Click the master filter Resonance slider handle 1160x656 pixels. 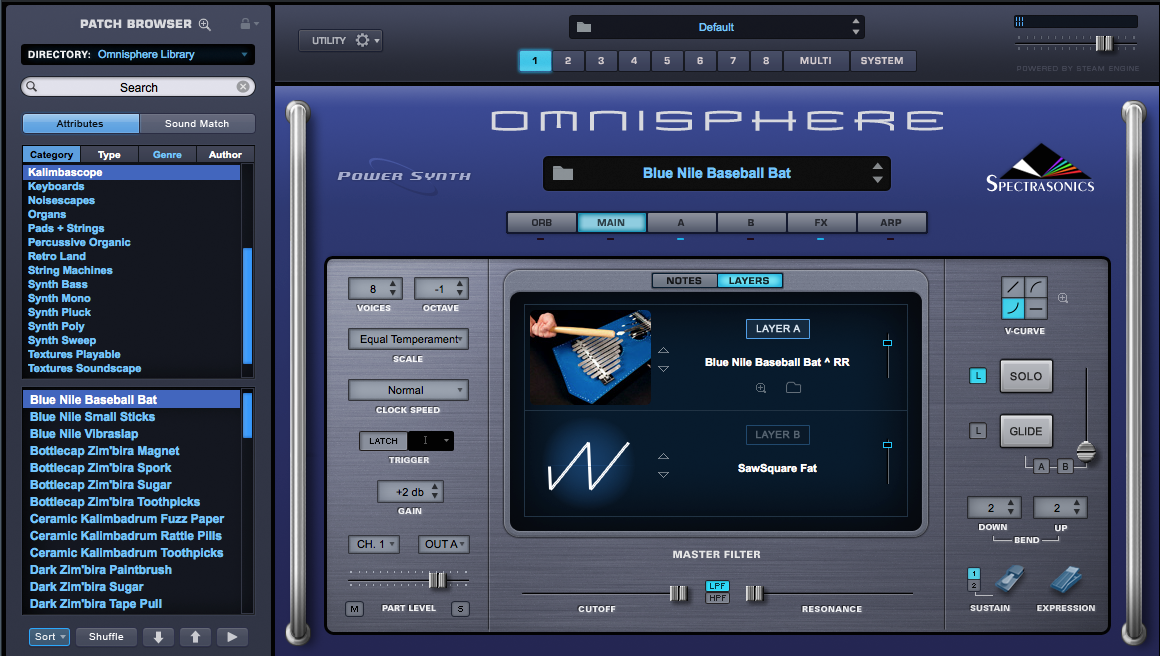[x=754, y=593]
